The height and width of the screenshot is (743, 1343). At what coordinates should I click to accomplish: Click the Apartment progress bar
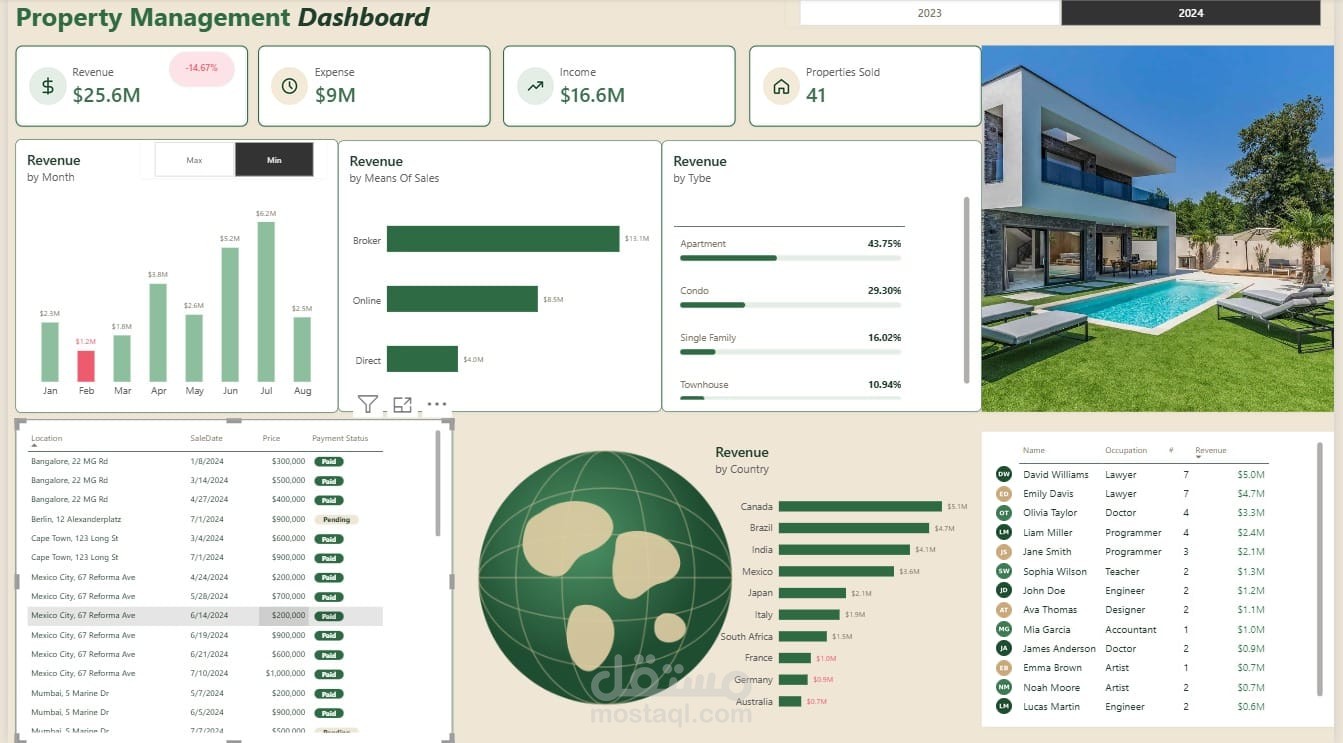click(x=790, y=258)
